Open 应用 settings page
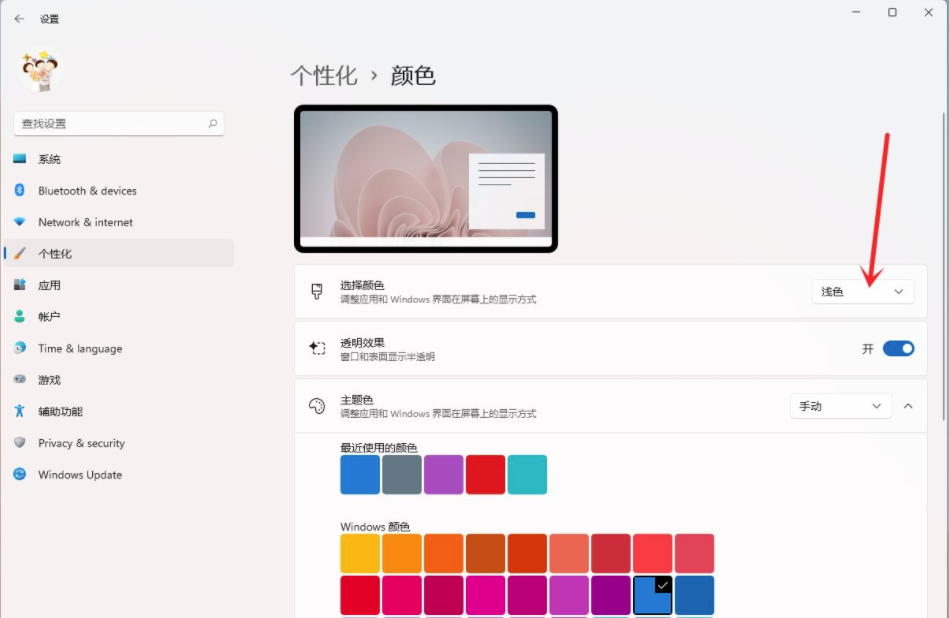This screenshot has height=618, width=949. click(x=119, y=285)
